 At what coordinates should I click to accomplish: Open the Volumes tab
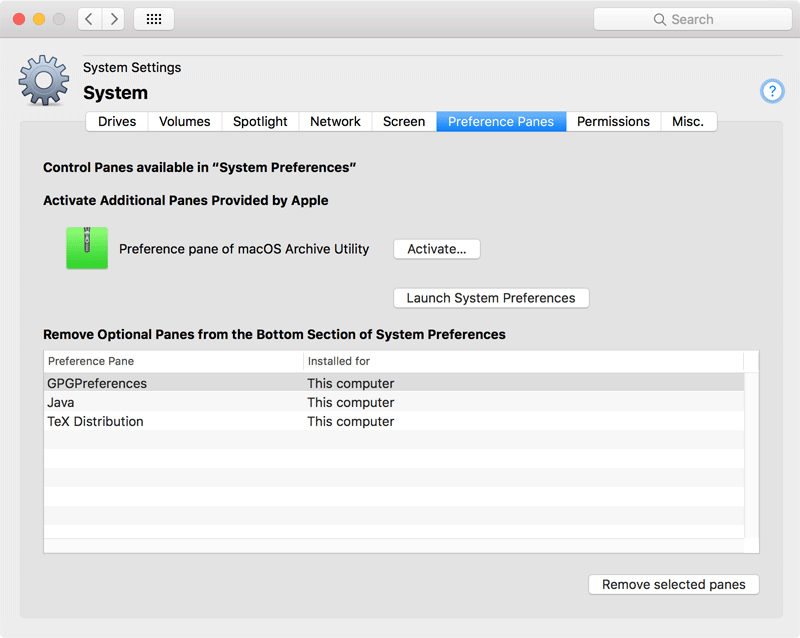(185, 121)
